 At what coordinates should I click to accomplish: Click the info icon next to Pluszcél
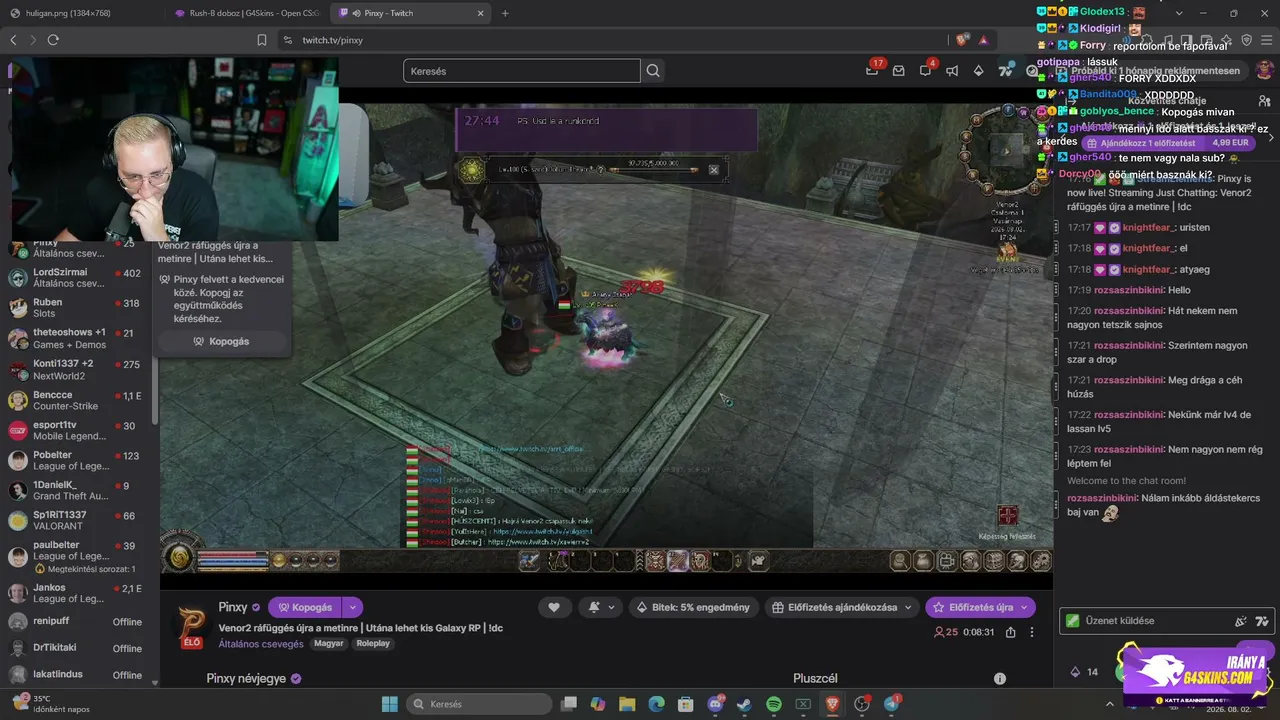point(999,678)
